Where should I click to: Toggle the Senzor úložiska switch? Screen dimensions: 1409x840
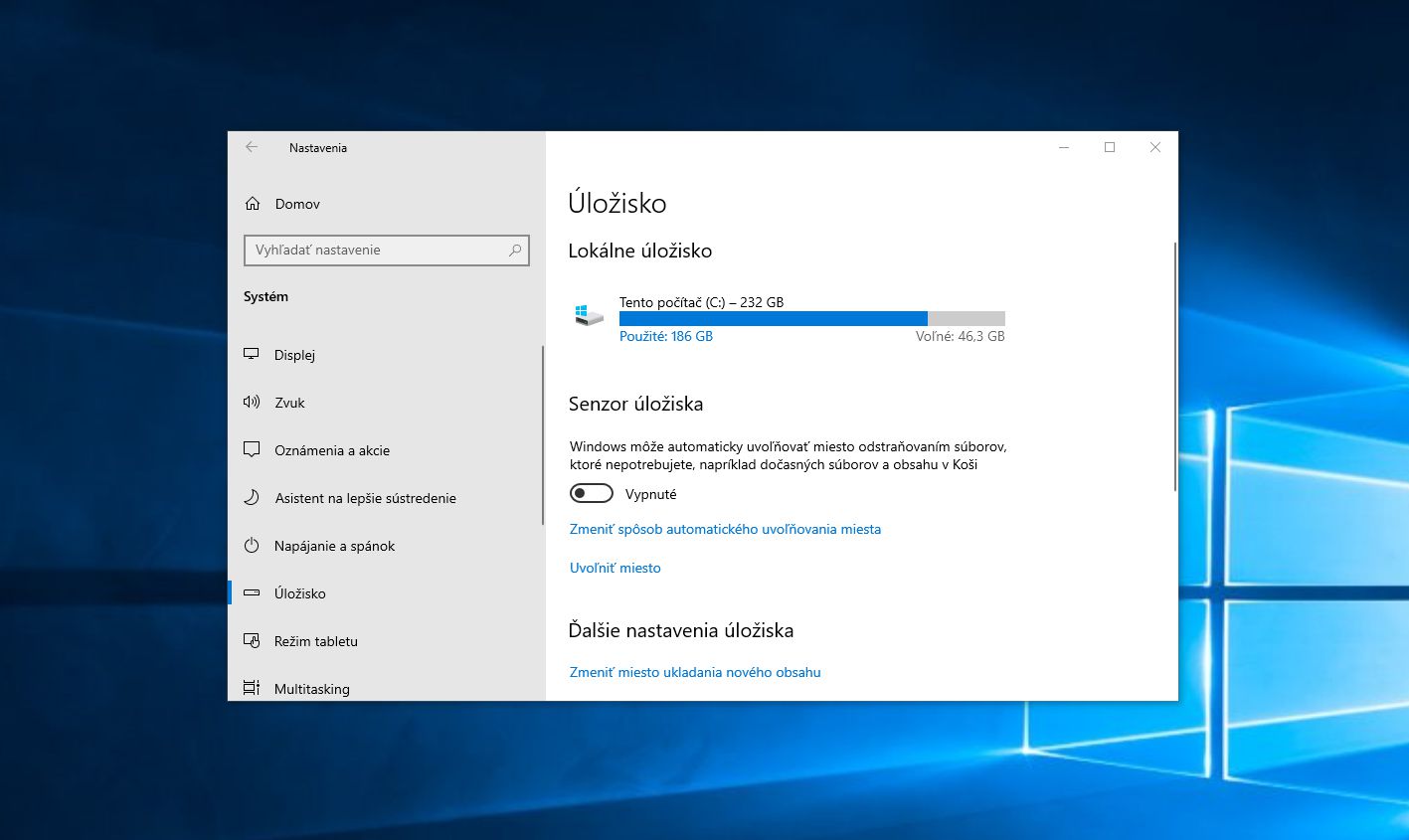click(592, 494)
